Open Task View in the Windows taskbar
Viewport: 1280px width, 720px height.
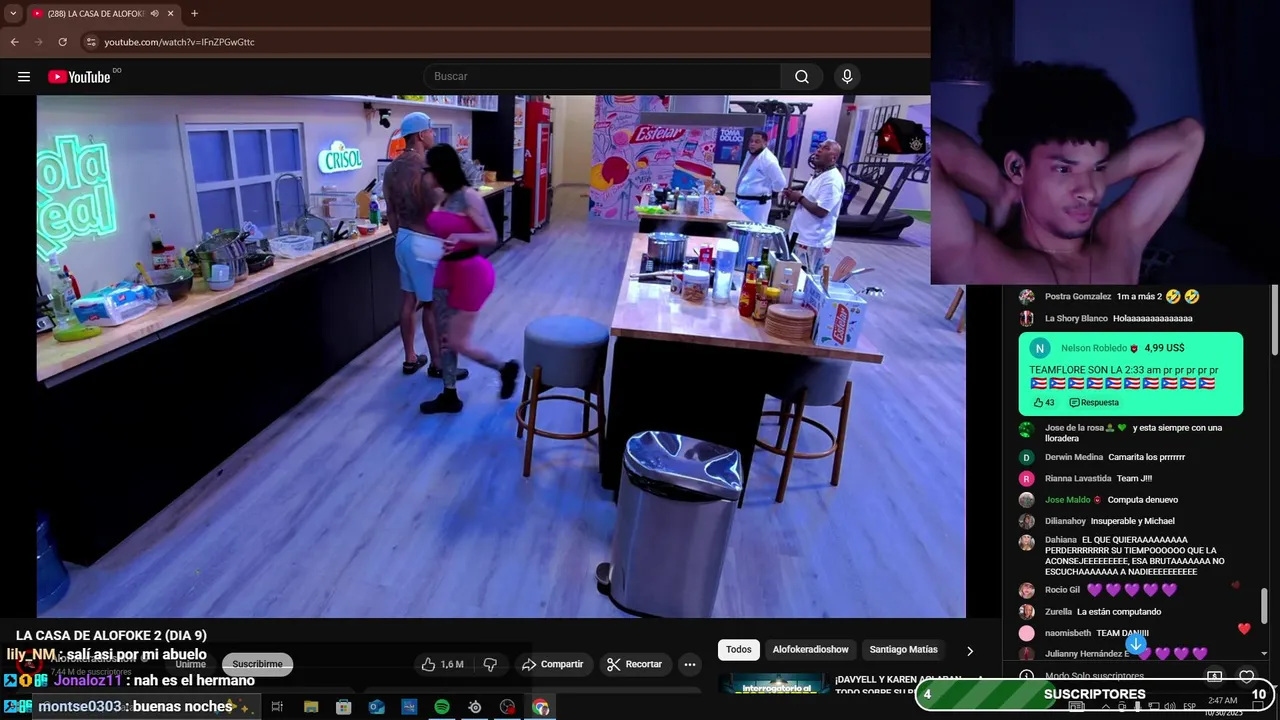[277, 707]
